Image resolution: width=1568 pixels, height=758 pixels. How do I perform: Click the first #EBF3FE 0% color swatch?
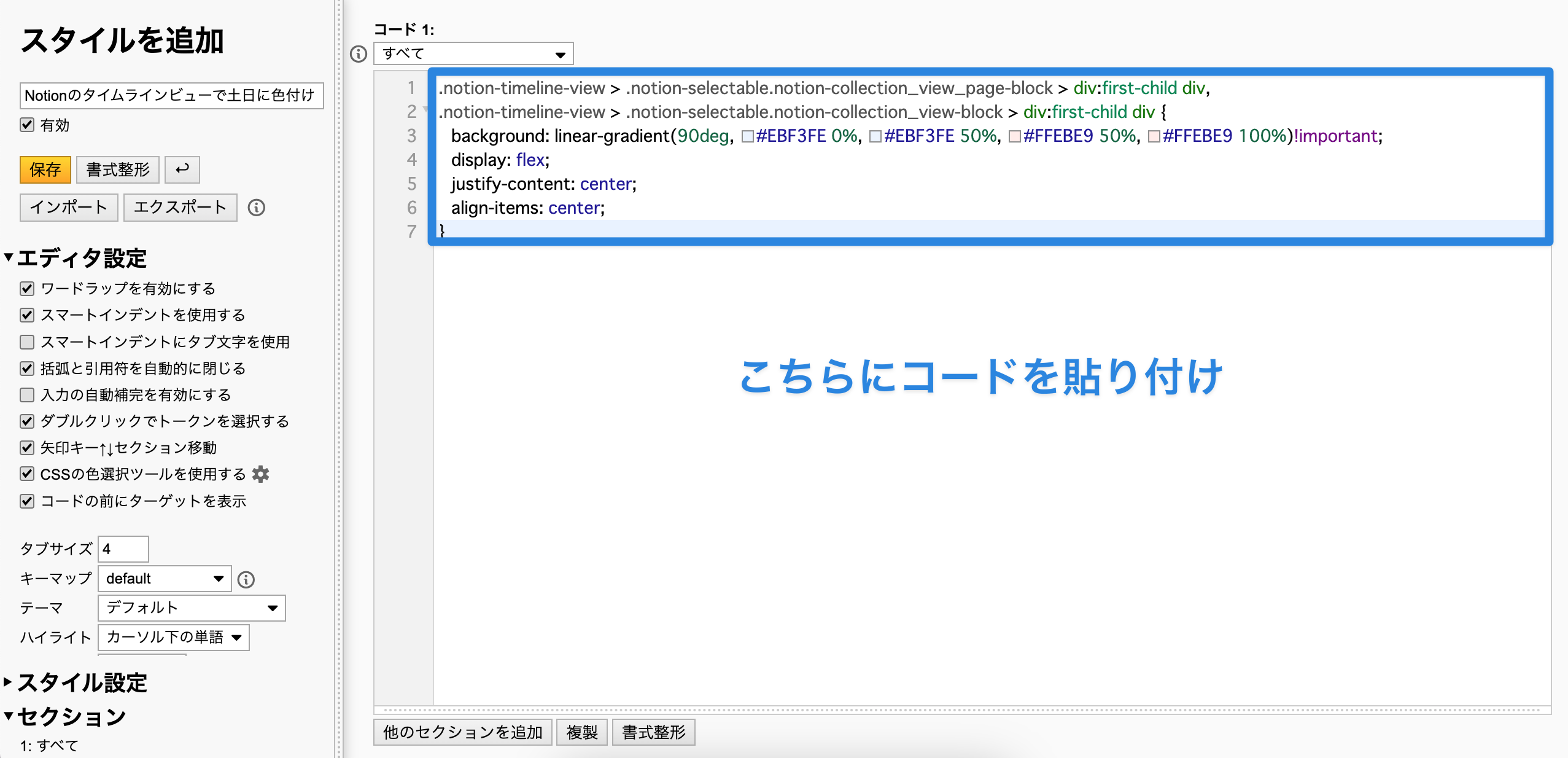747,136
